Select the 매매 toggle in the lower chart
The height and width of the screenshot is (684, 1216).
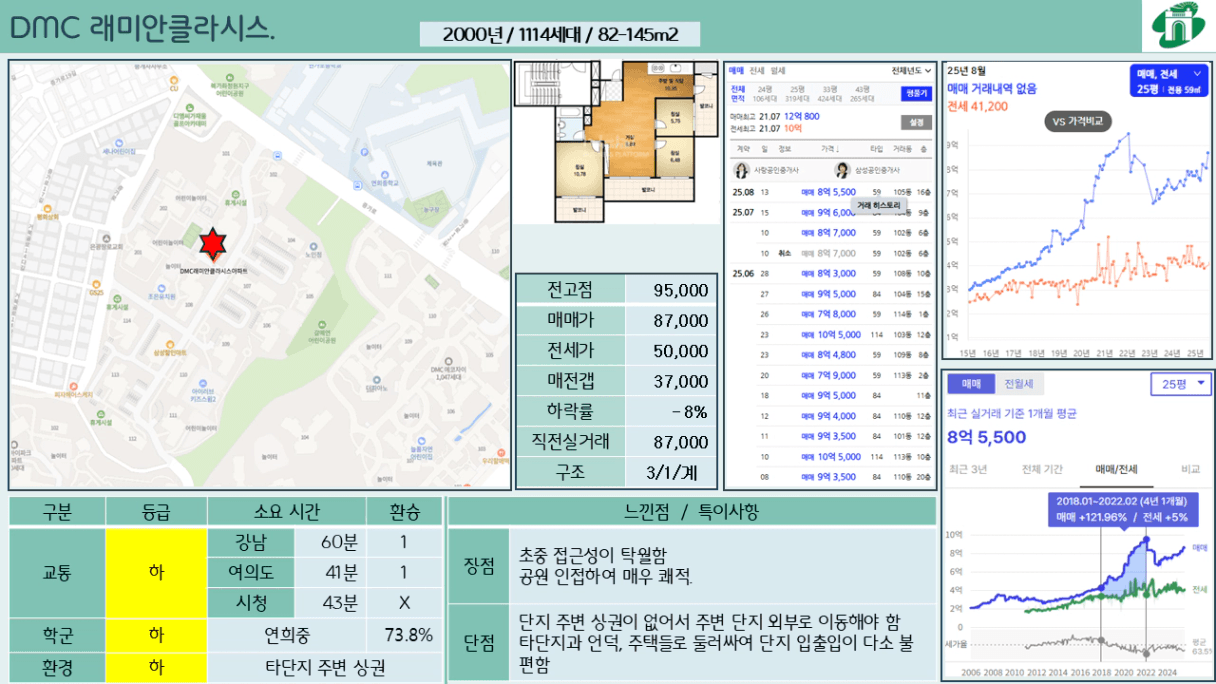click(x=971, y=384)
